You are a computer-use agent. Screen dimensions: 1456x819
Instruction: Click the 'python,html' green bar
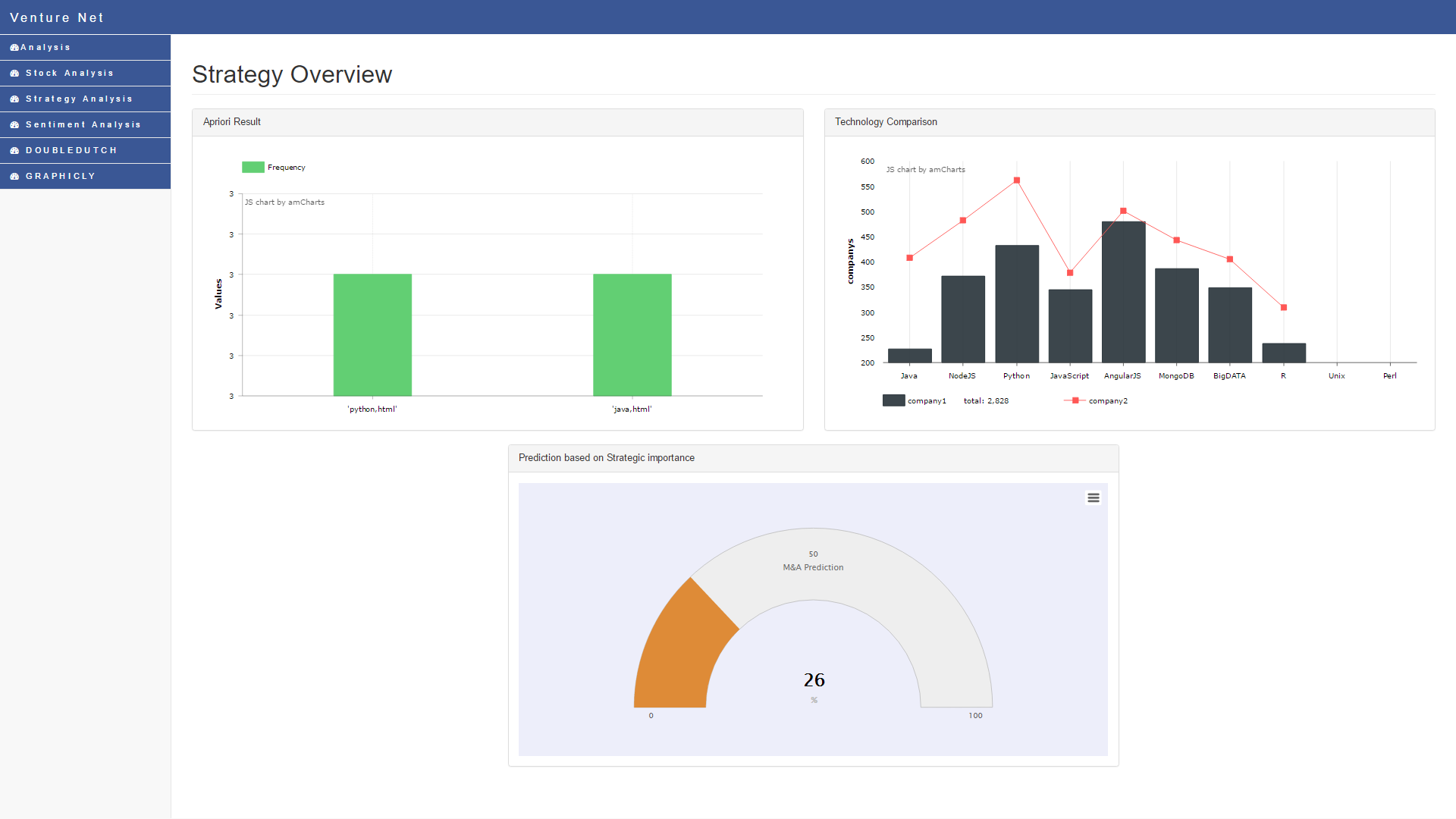pyautogui.click(x=372, y=334)
